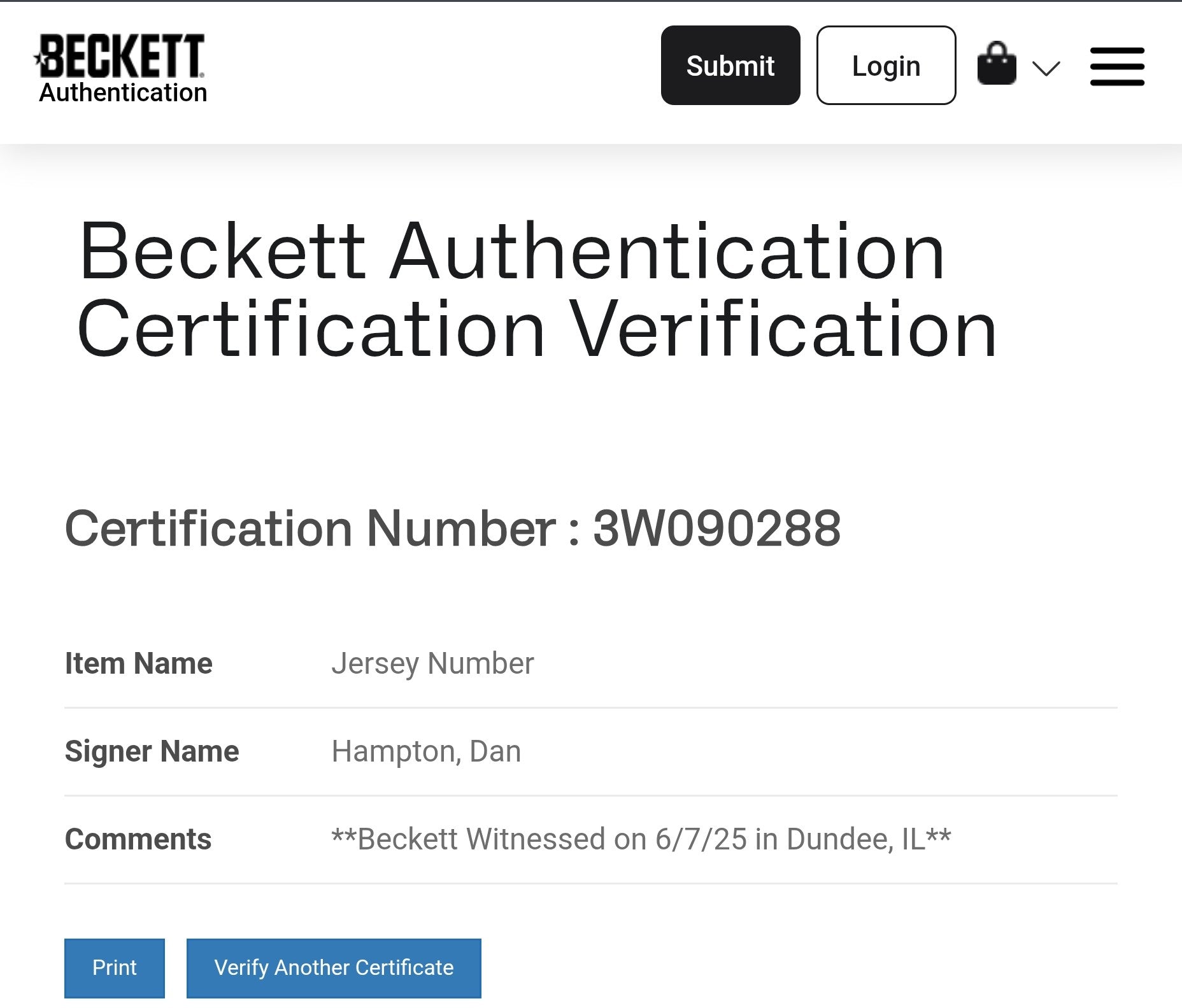Click Verify Another Certificate
1182x1008 pixels.
coord(332,968)
